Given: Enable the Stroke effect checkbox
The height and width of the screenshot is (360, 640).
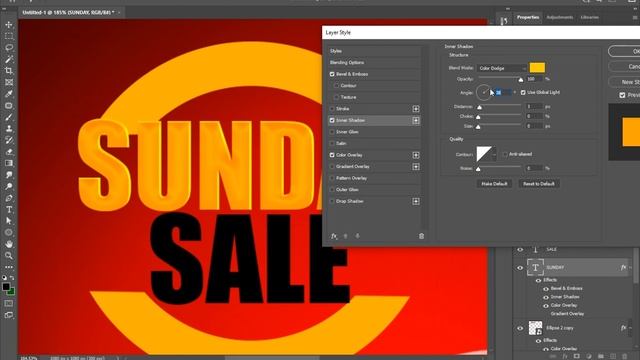Looking at the screenshot, I should coord(332,109).
